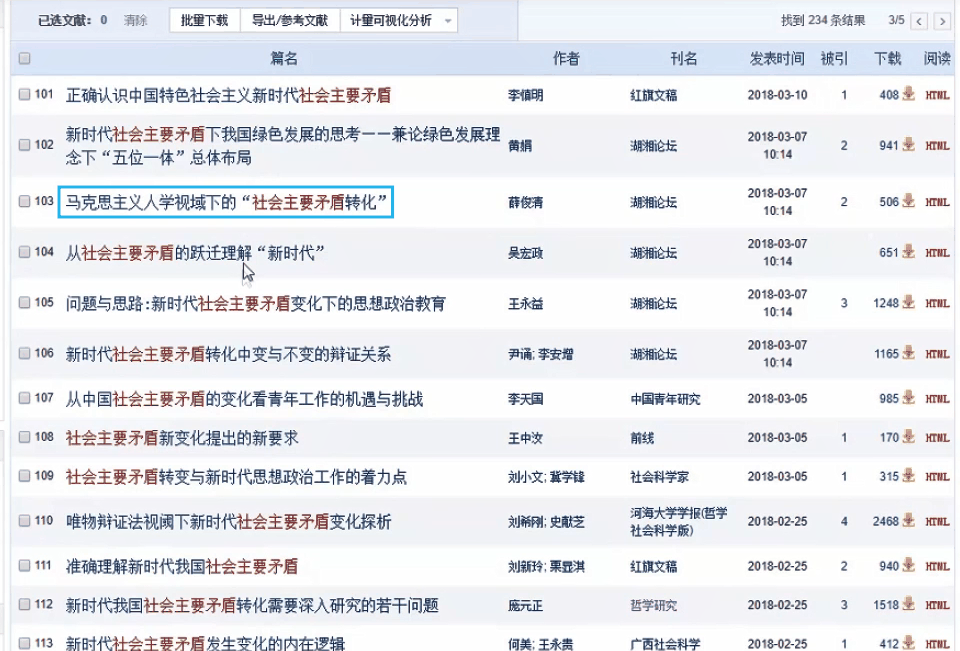Viewport: 960px width, 651px height.
Task: Open journal 河海大学学报(哲学社会科学版)
Action: [678, 522]
